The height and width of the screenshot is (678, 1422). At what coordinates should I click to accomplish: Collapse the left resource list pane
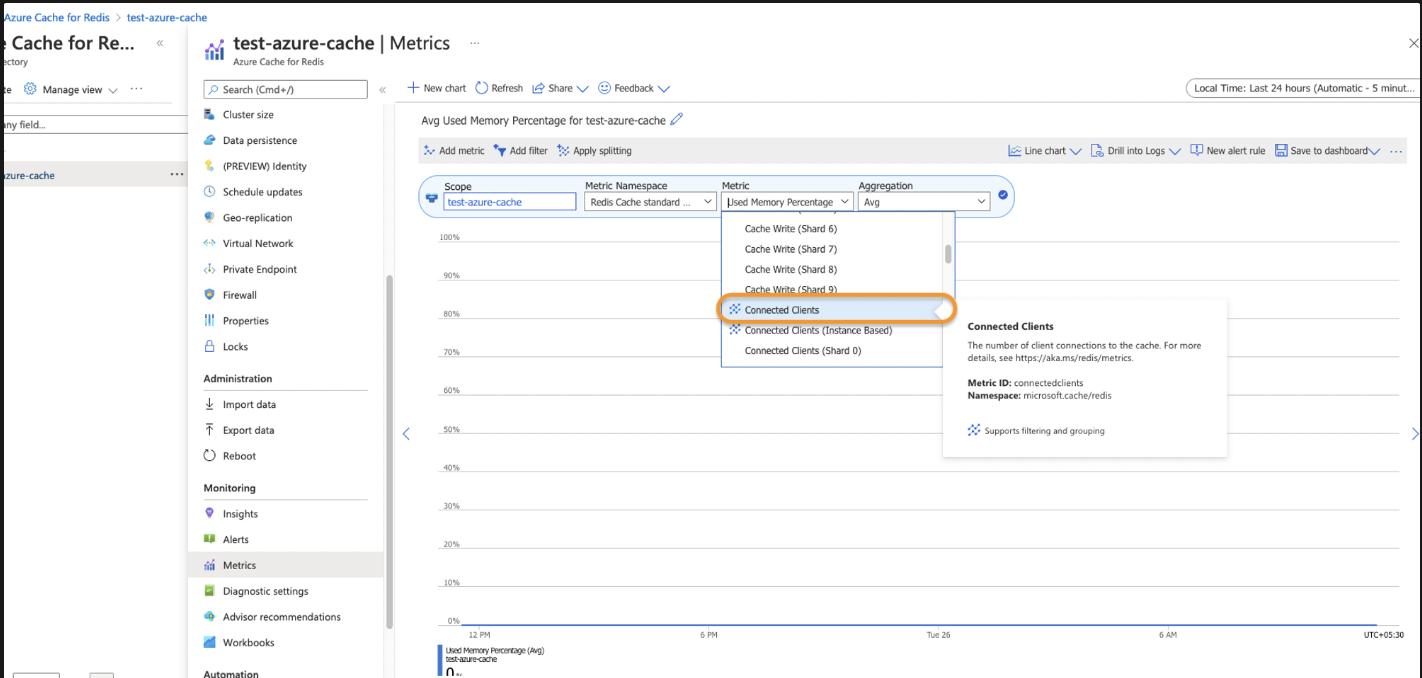click(160, 43)
